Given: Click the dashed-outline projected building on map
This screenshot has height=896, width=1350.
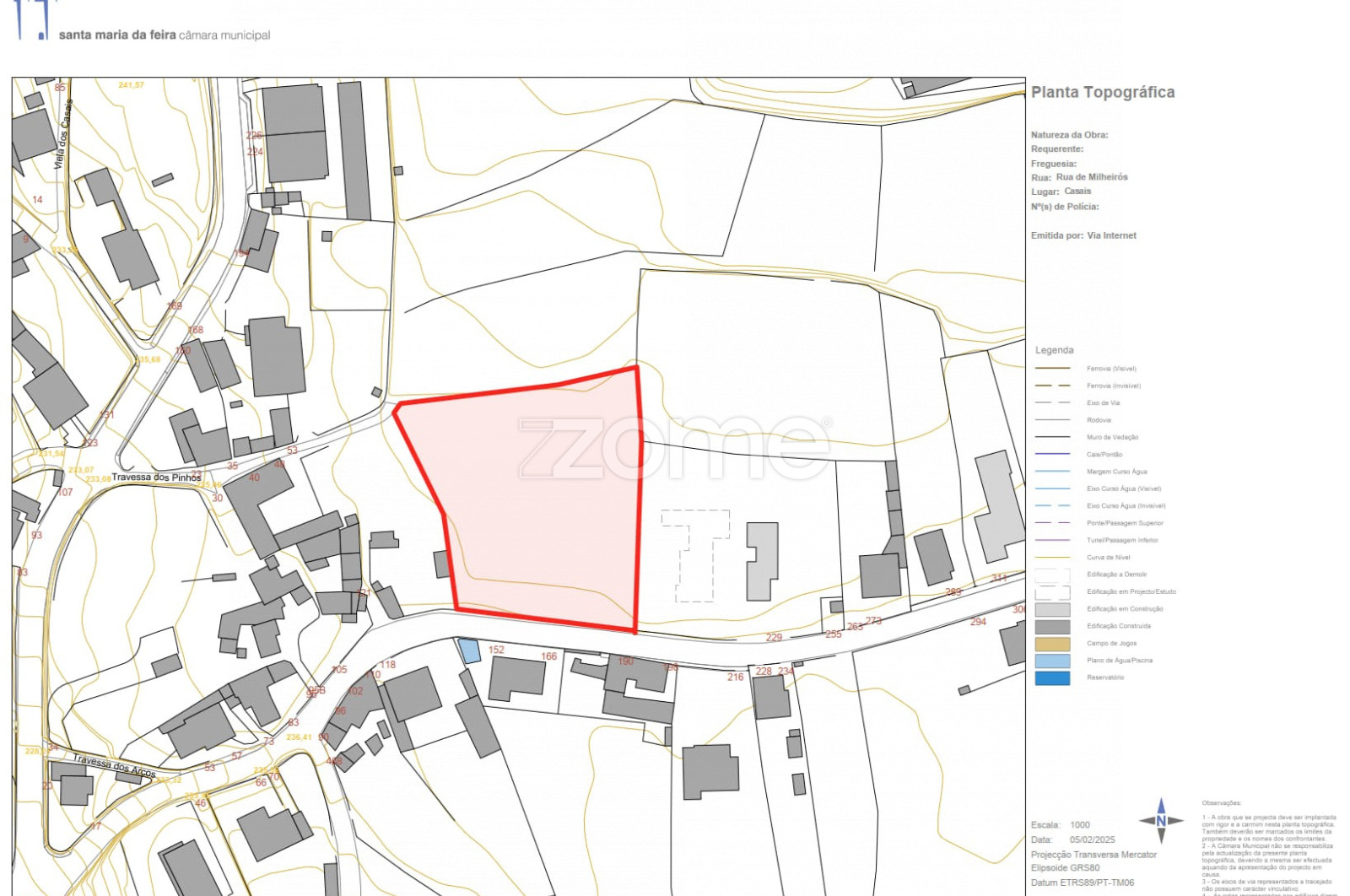Looking at the screenshot, I should [x=696, y=553].
